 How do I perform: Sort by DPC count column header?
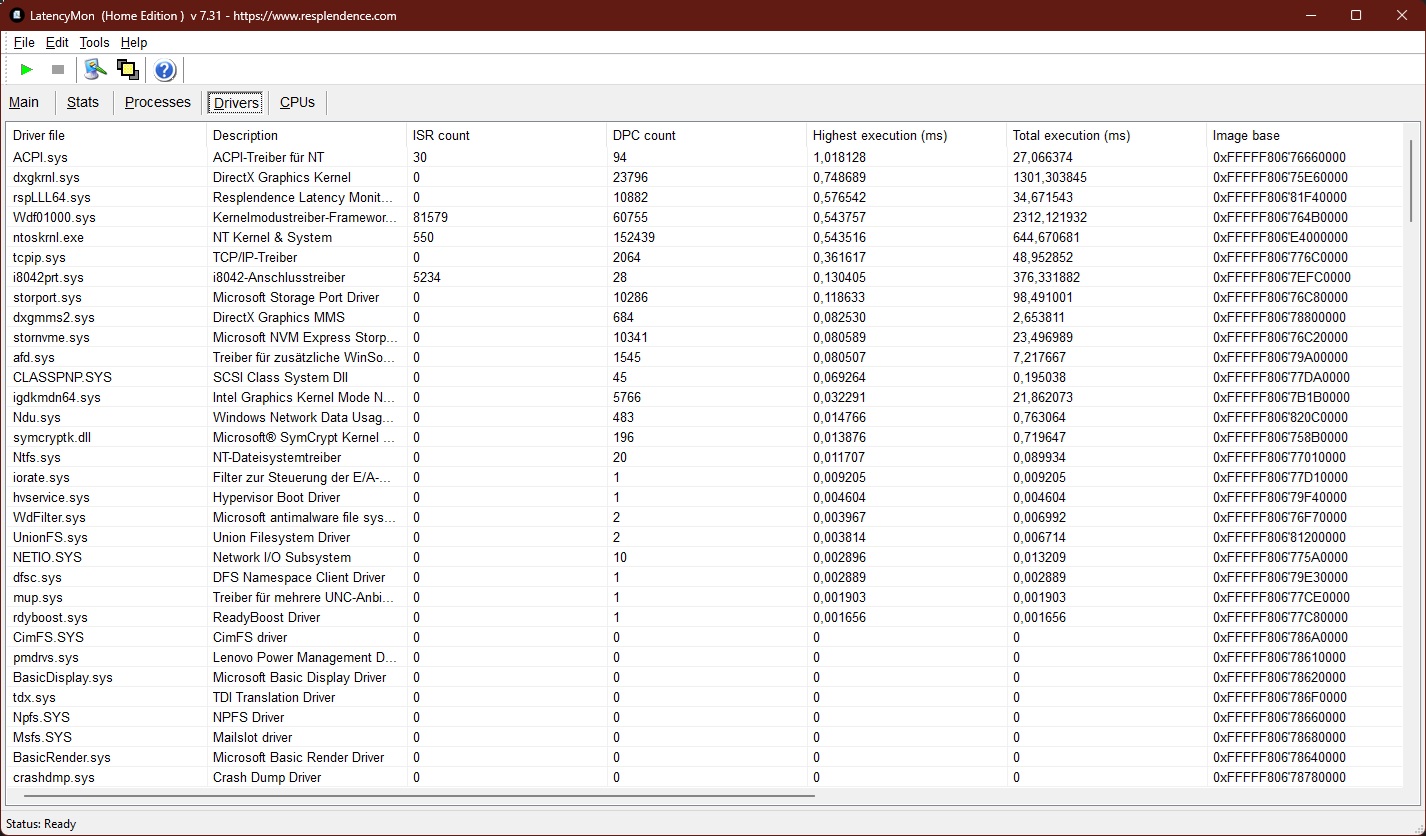[706, 135]
